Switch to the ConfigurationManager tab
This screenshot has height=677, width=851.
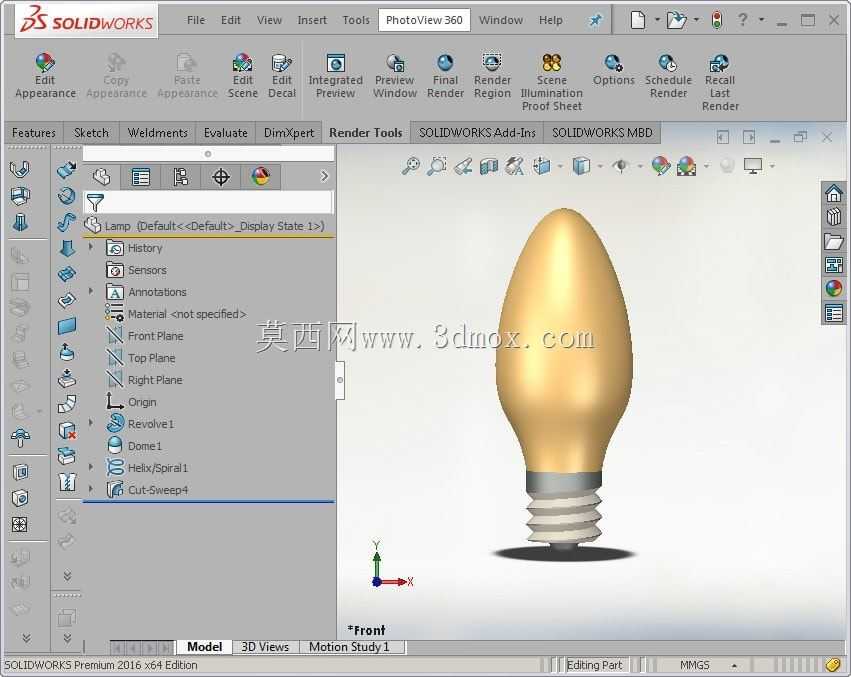(x=180, y=177)
